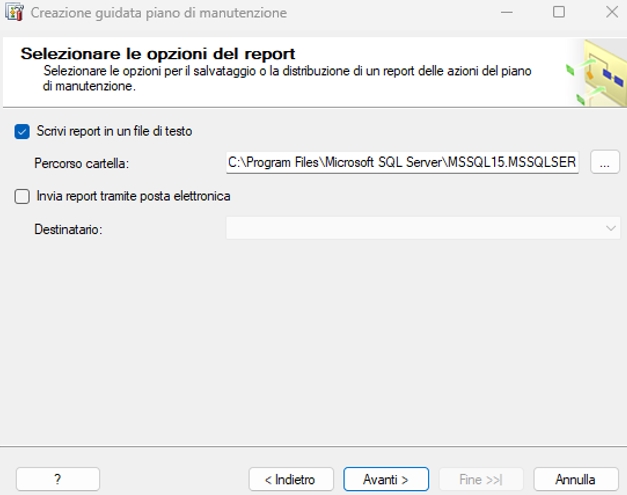
Task: Browse for folder with the ellipsis button
Action: (x=605, y=162)
